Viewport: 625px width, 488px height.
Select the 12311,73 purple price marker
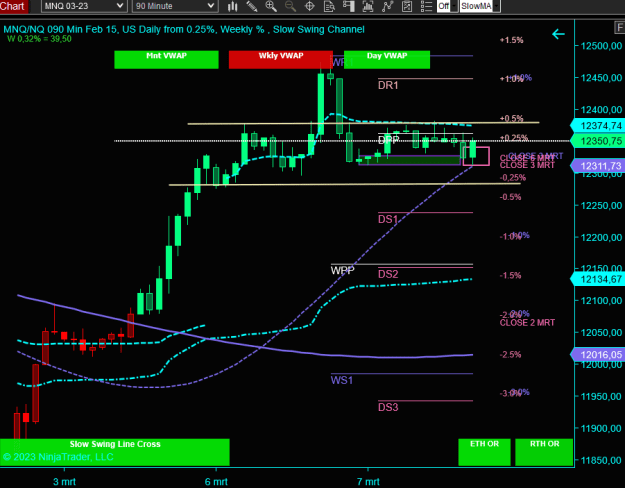tap(598, 166)
